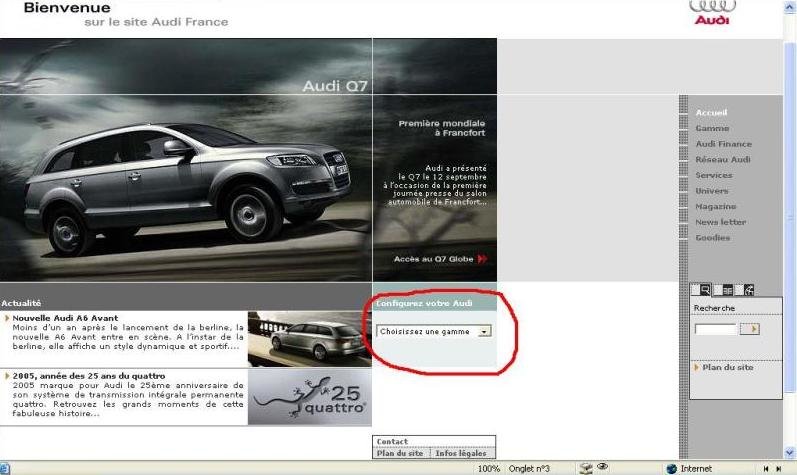Click the Accès au Q7 Globe link
The width and height of the screenshot is (797, 475).
tap(433, 259)
